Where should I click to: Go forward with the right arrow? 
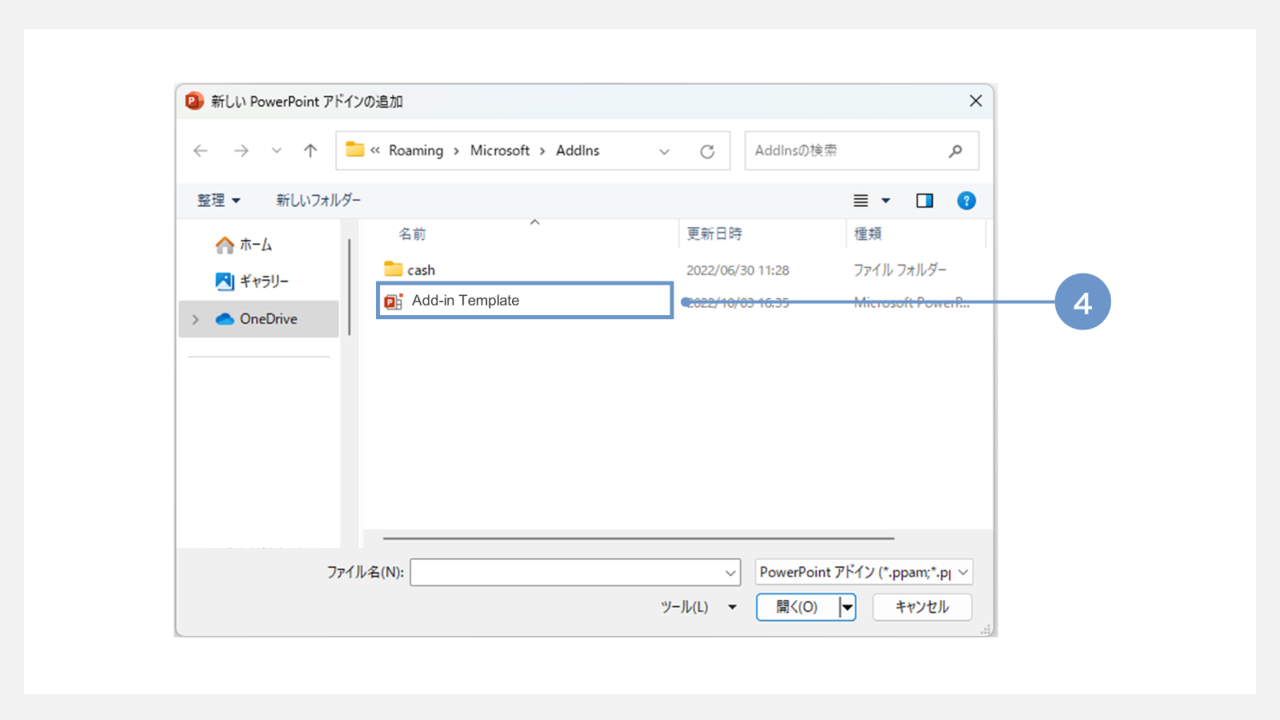pyautogui.click(x=241, y=151)
